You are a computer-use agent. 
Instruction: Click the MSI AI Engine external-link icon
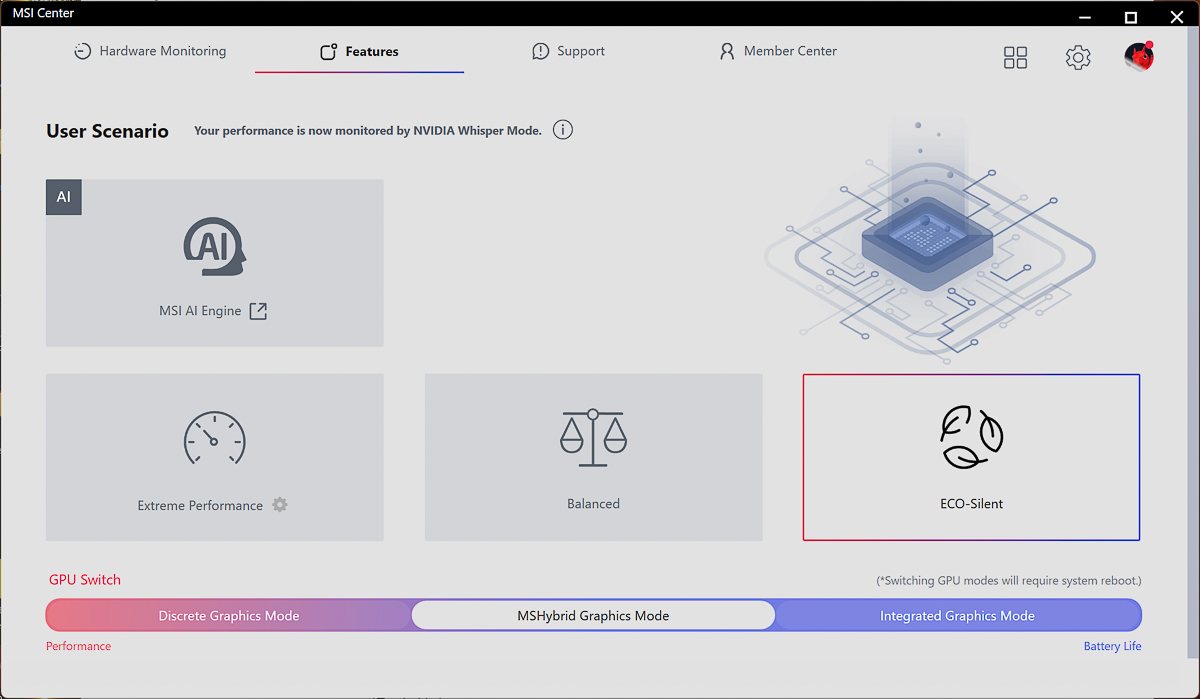click(258, 311)
